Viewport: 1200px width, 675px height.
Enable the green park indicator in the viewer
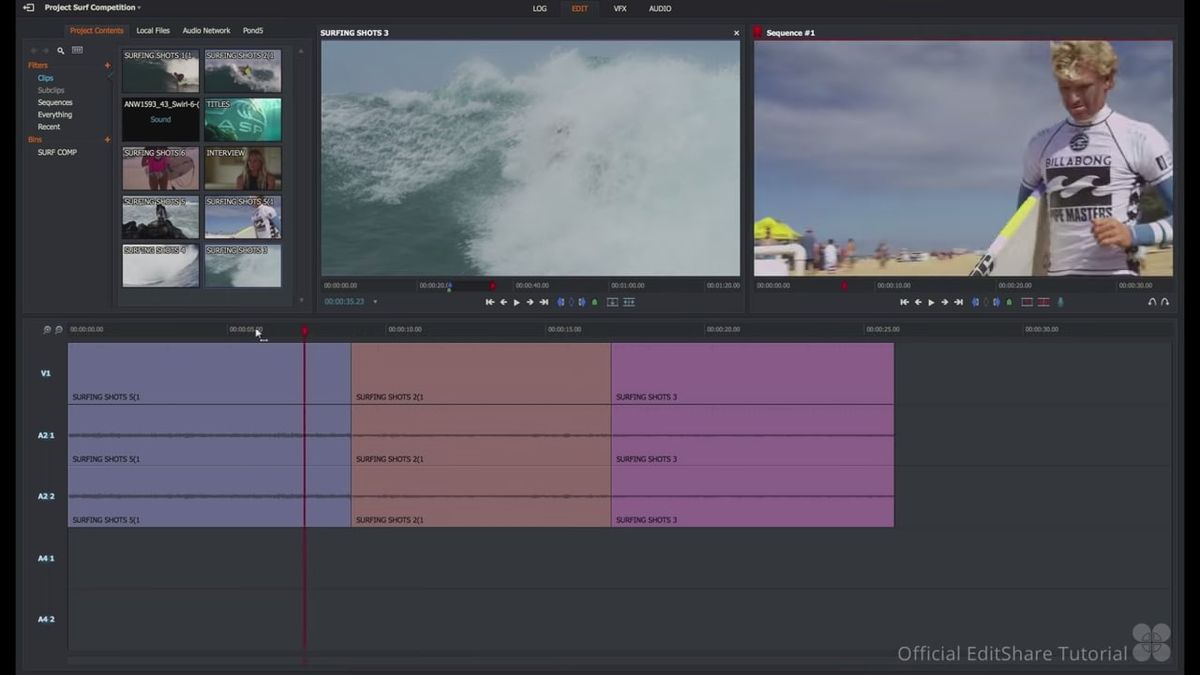pos(594,302)
